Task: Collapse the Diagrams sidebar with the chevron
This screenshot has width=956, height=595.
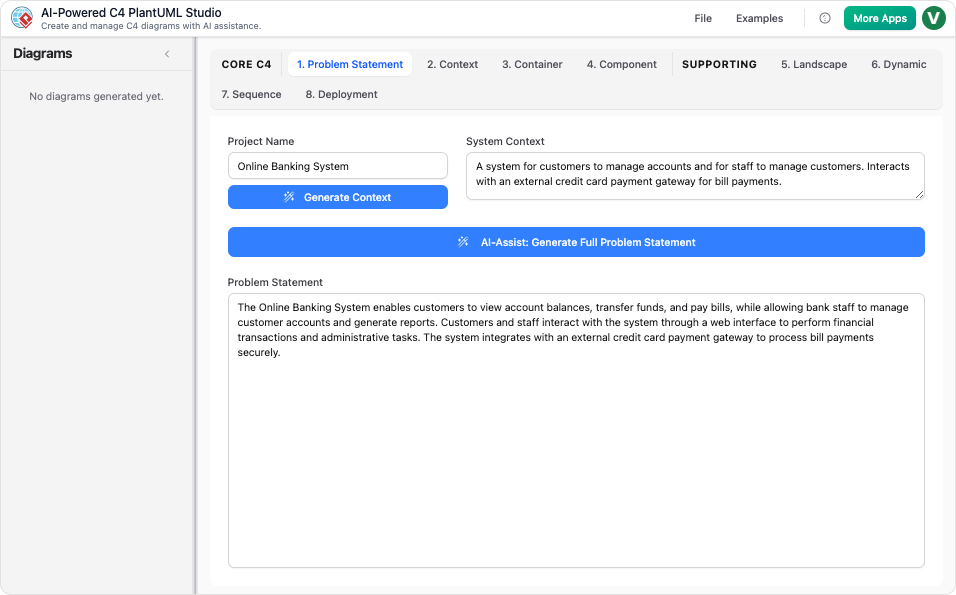Action: [167, 54]
